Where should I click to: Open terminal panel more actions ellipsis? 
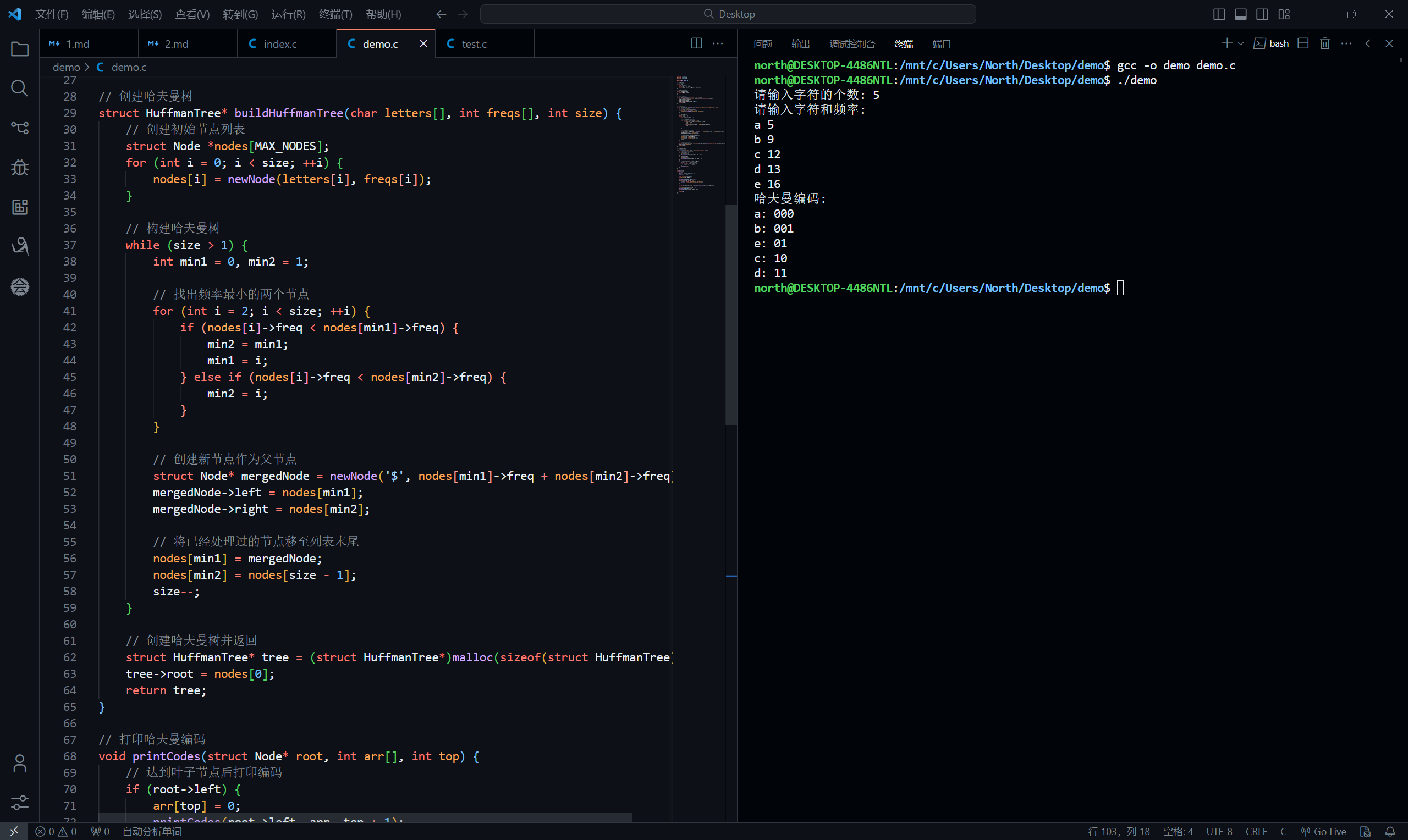(x=1346, y=43)
